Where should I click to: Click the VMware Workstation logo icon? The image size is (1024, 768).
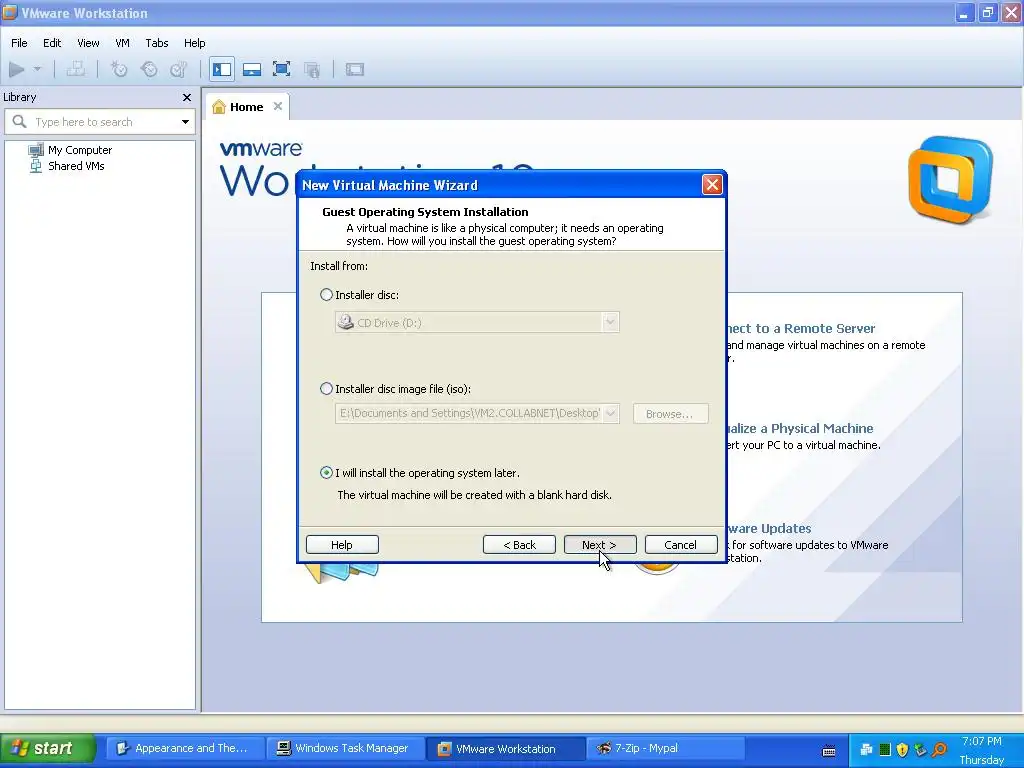(x=950, y=180)
